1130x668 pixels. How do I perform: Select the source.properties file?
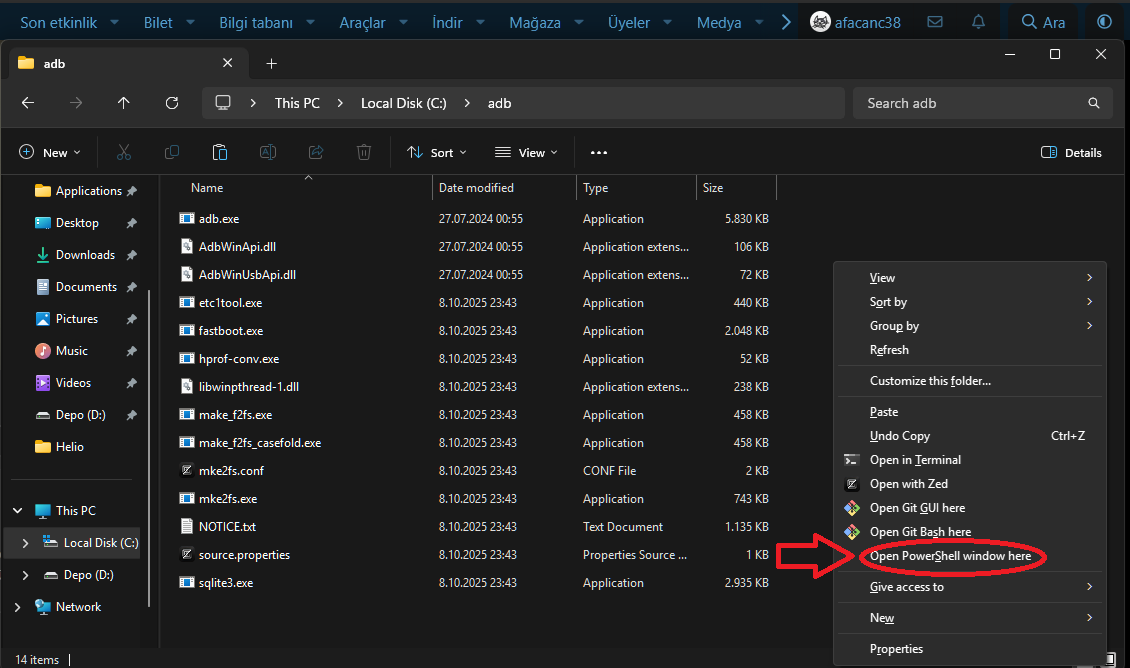point(244,555)
